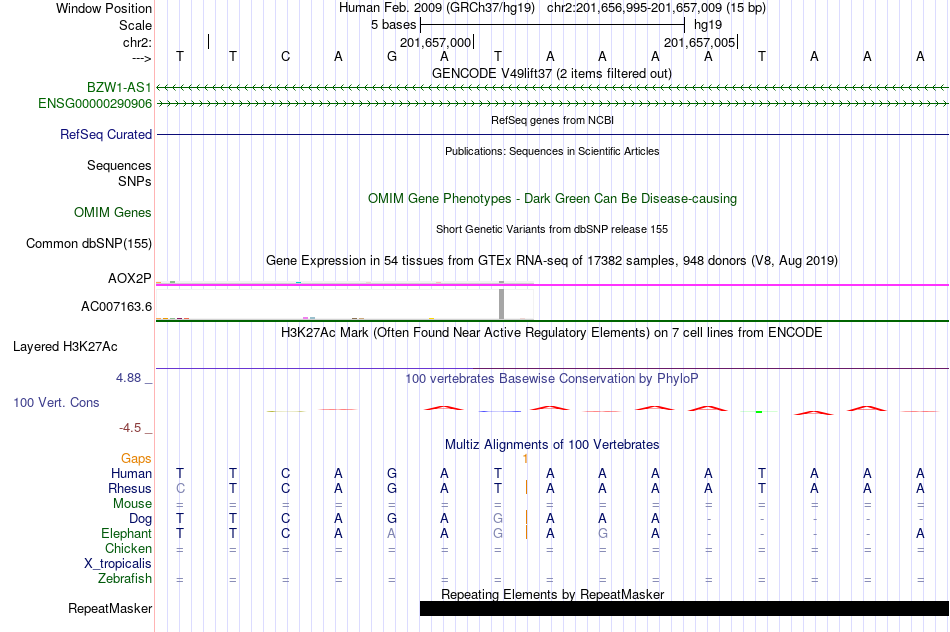Click the 100 Vert. Cons label
This screenshot has width=950, height=632.
click(x=56, y=402)
